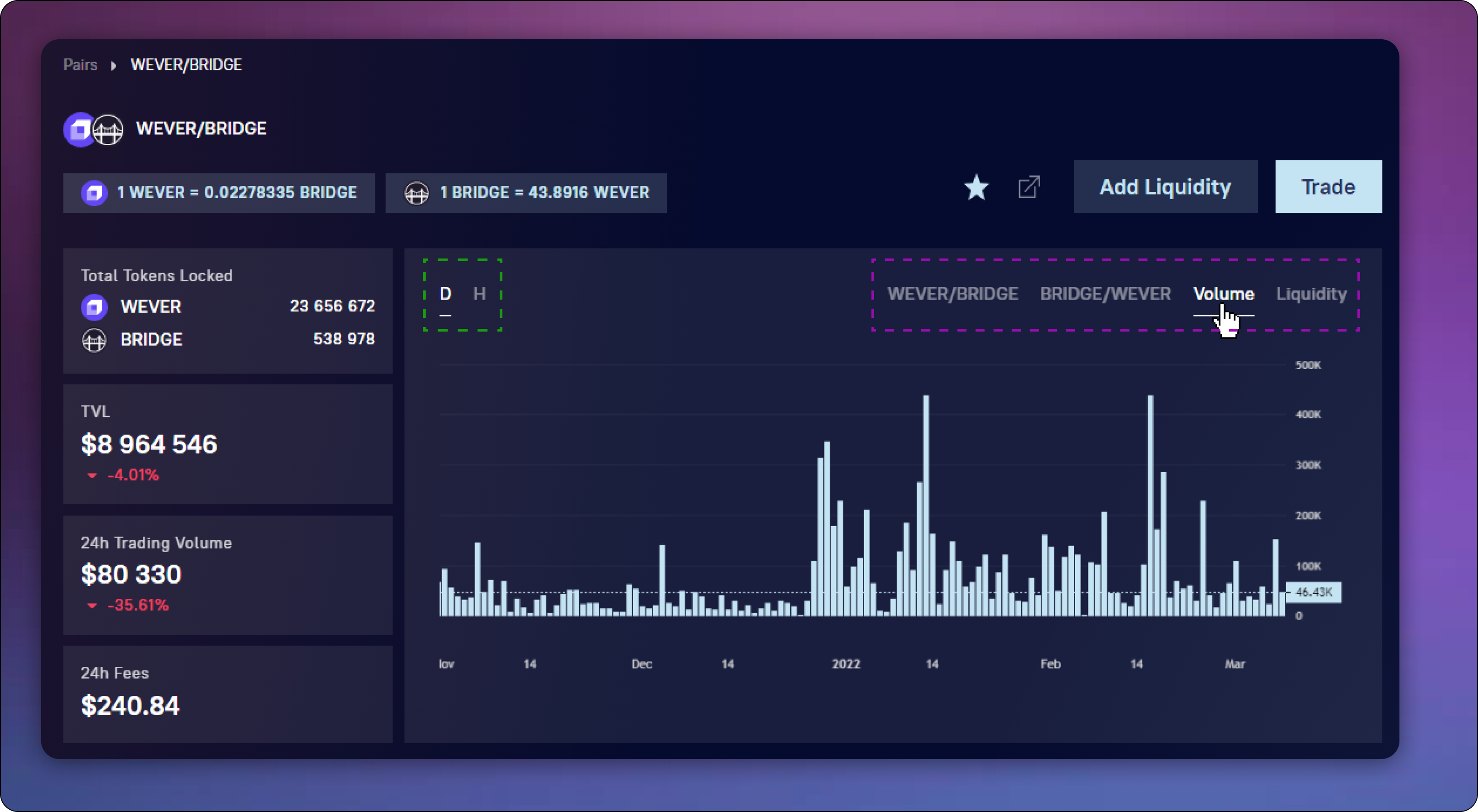This screenshot has width=1478, height=812.
Task: Click WEVER icon in 1 WEVER rate box
Action: [x=94, y=193]
